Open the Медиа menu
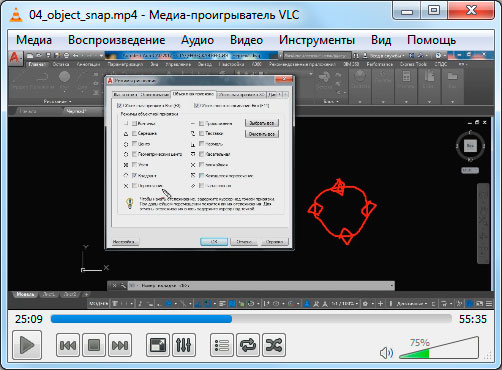The height and width of the screenshot is (370, 502). coord(34,40)
